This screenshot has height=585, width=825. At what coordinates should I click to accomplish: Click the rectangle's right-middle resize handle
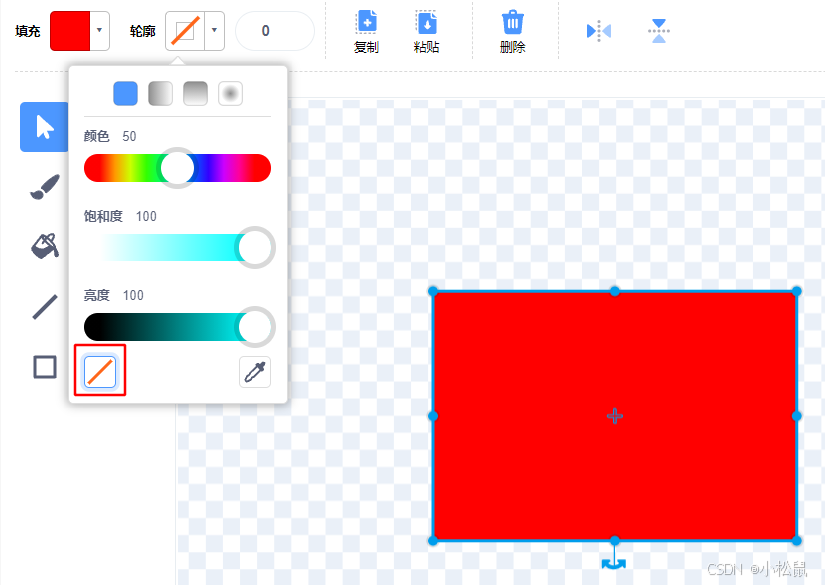click(x=797, y=416)
